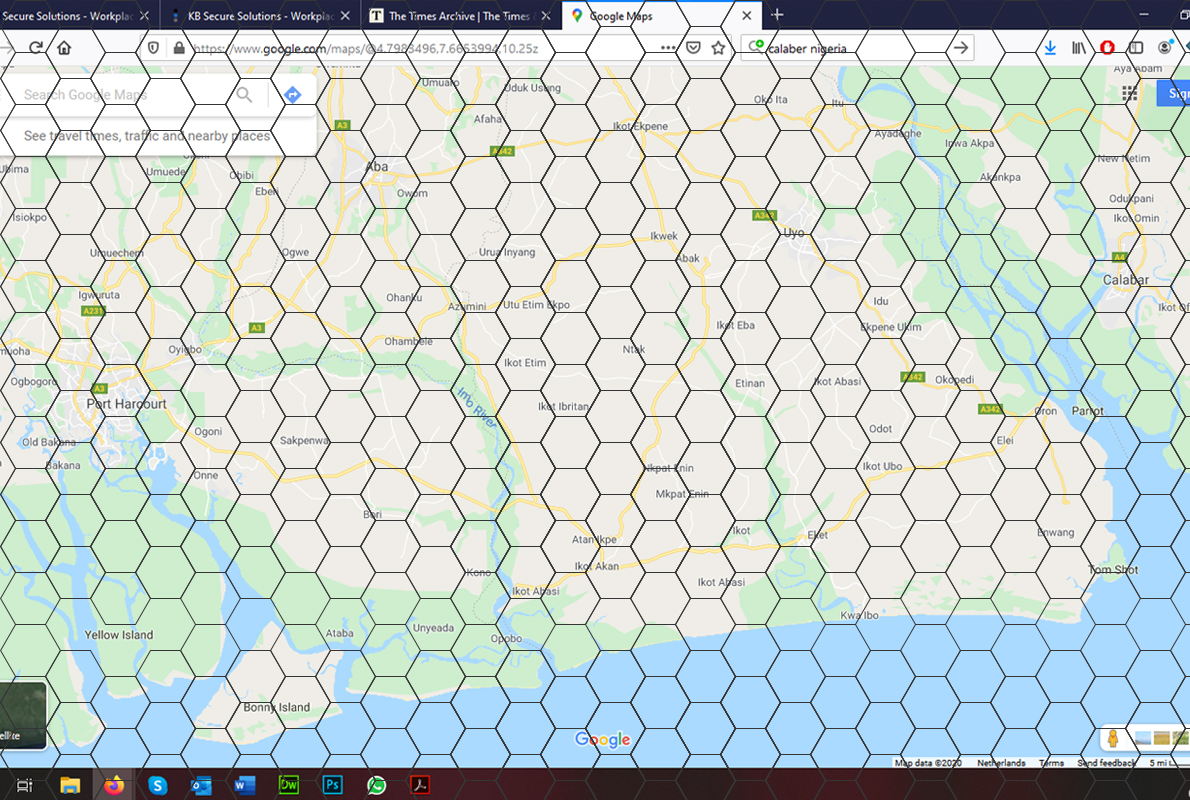Click the Calabar city label
Viewport: 1190px width, 800px height.
[x=1125, y=280]
